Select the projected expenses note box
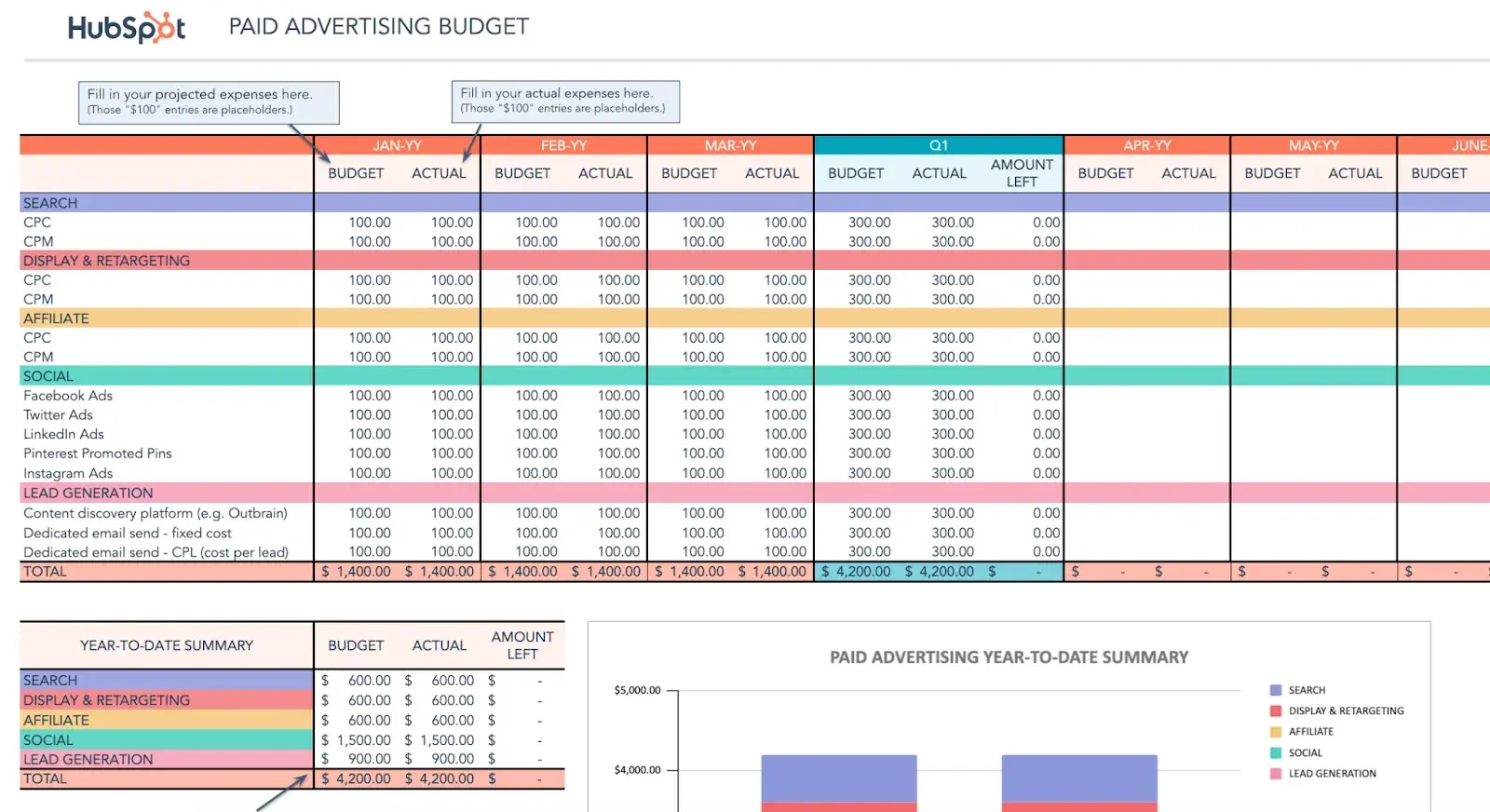The height and width of the screenshot is (812, 1490). [x=208, y=101]
